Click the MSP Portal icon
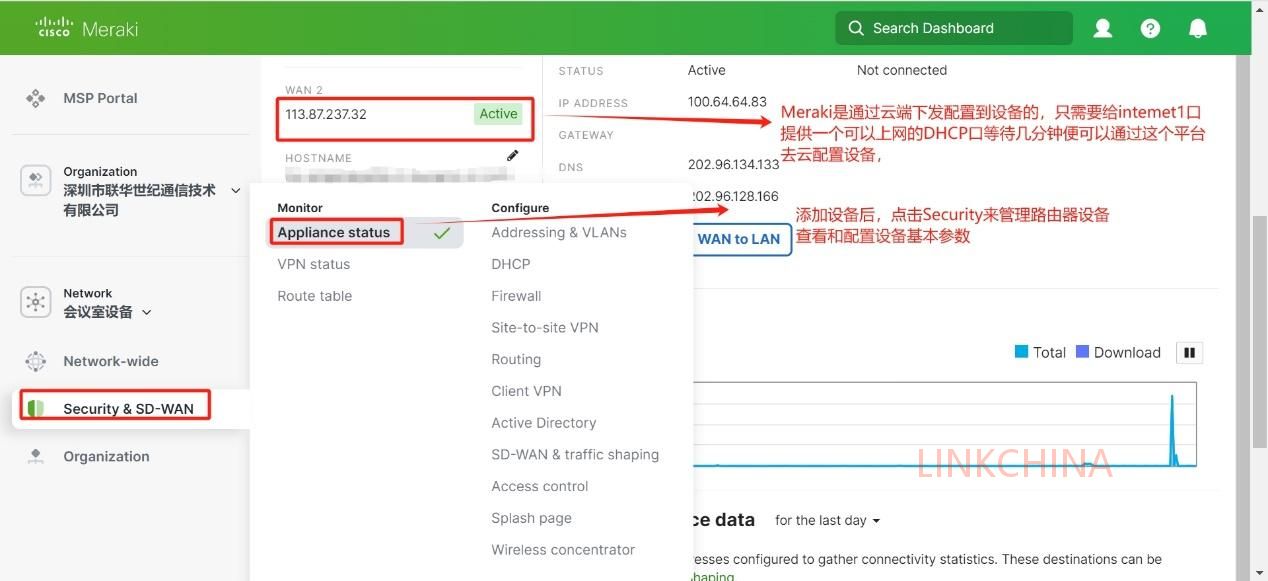The image size is (1268, 581). tap(36, 98)
